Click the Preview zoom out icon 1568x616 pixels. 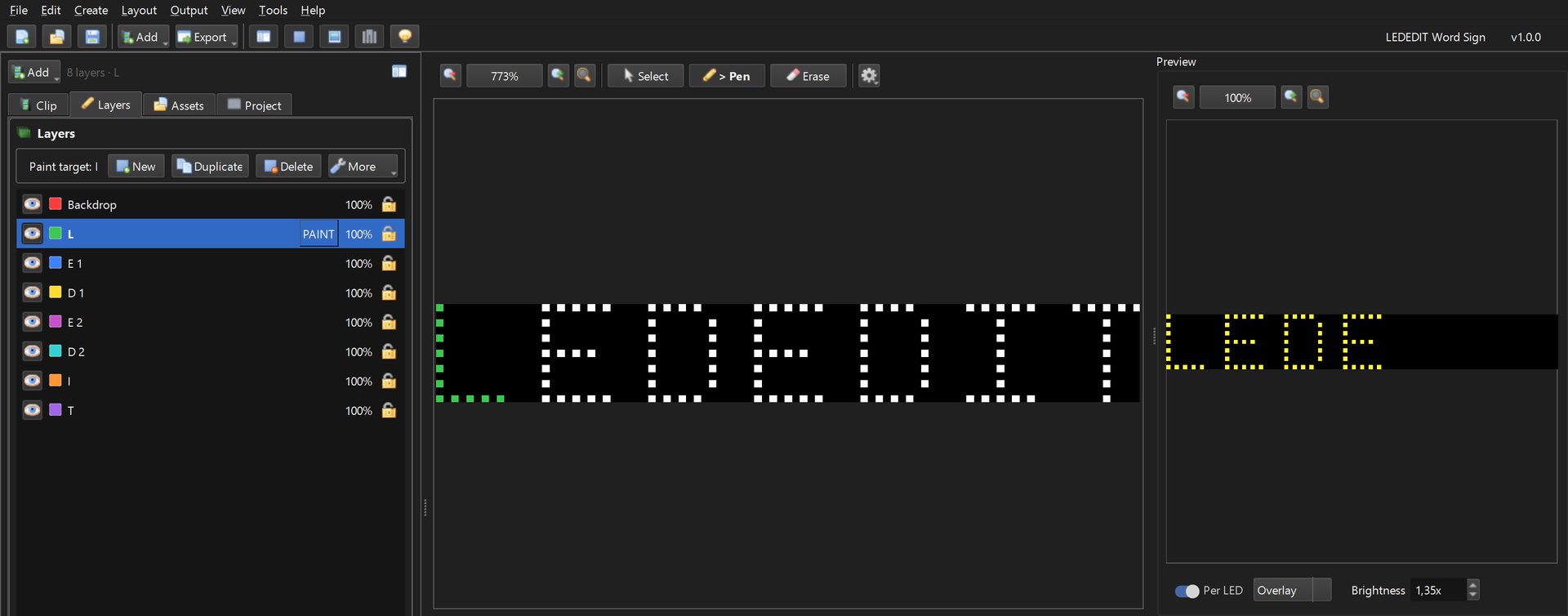click(1183, 97)
